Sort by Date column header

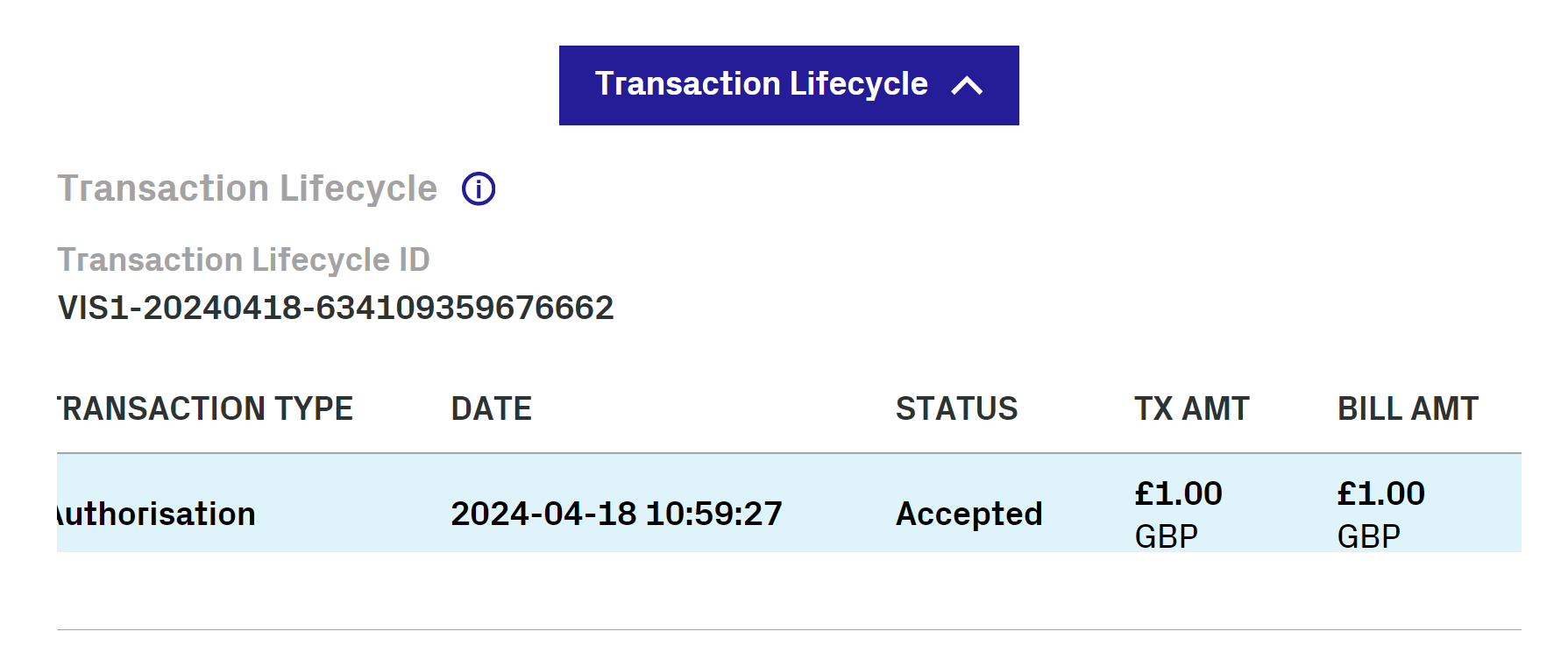[x=491, y=408]
